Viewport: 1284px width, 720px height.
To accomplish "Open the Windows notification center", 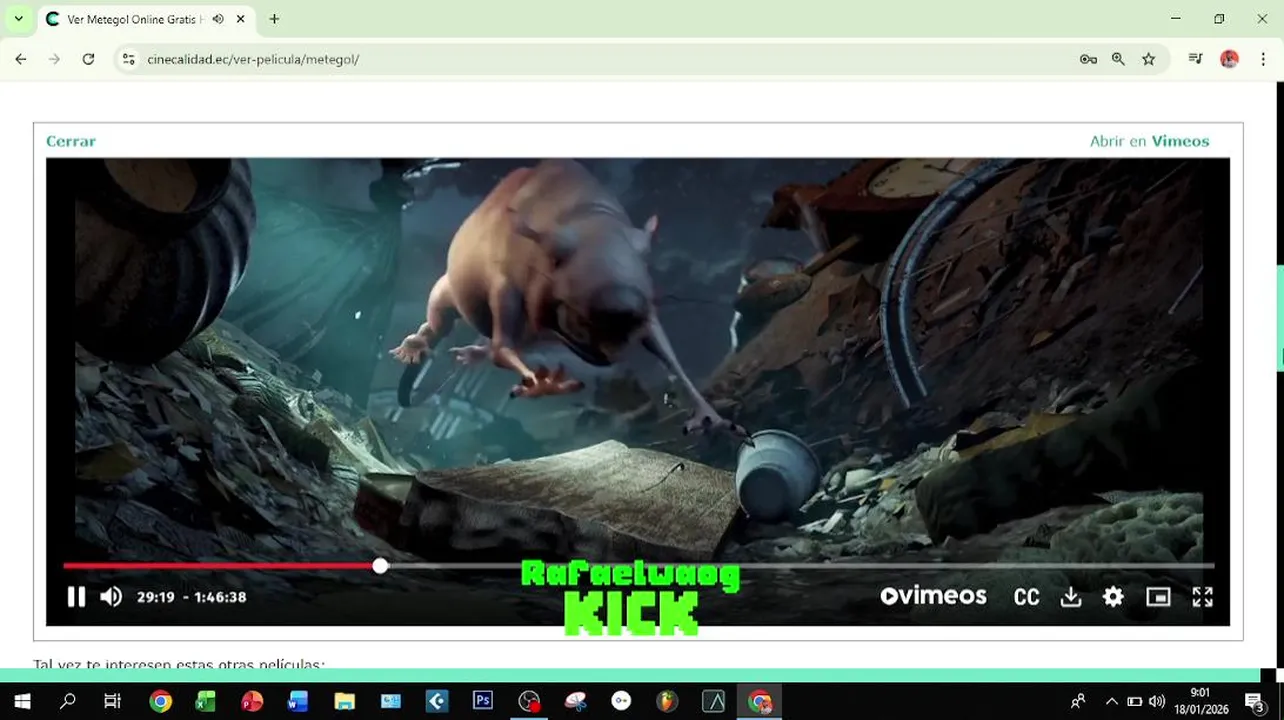I will click(1256, 701).
